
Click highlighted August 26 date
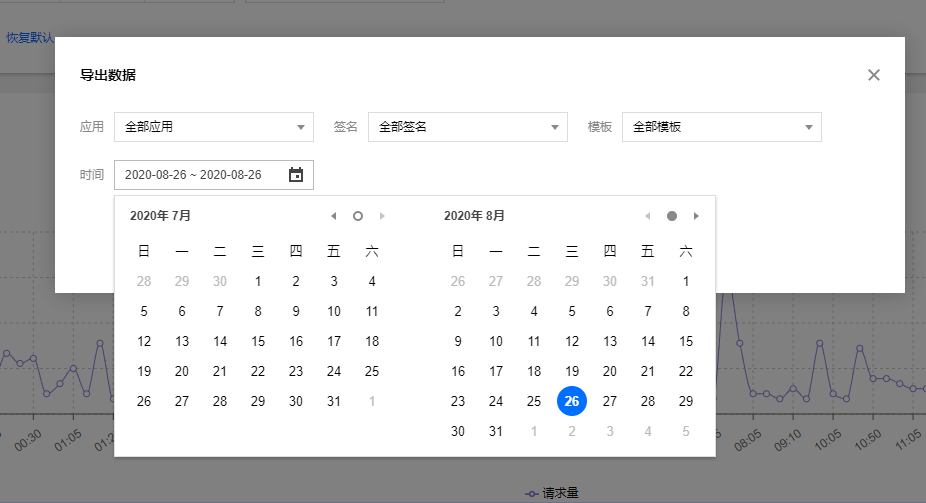pos(572,401)
